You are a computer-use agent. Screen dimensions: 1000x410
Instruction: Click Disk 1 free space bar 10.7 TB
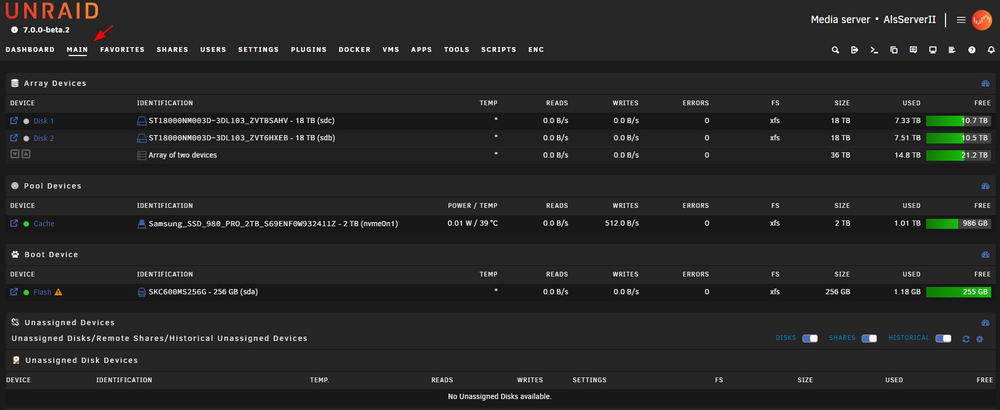(x=959, y=121)
